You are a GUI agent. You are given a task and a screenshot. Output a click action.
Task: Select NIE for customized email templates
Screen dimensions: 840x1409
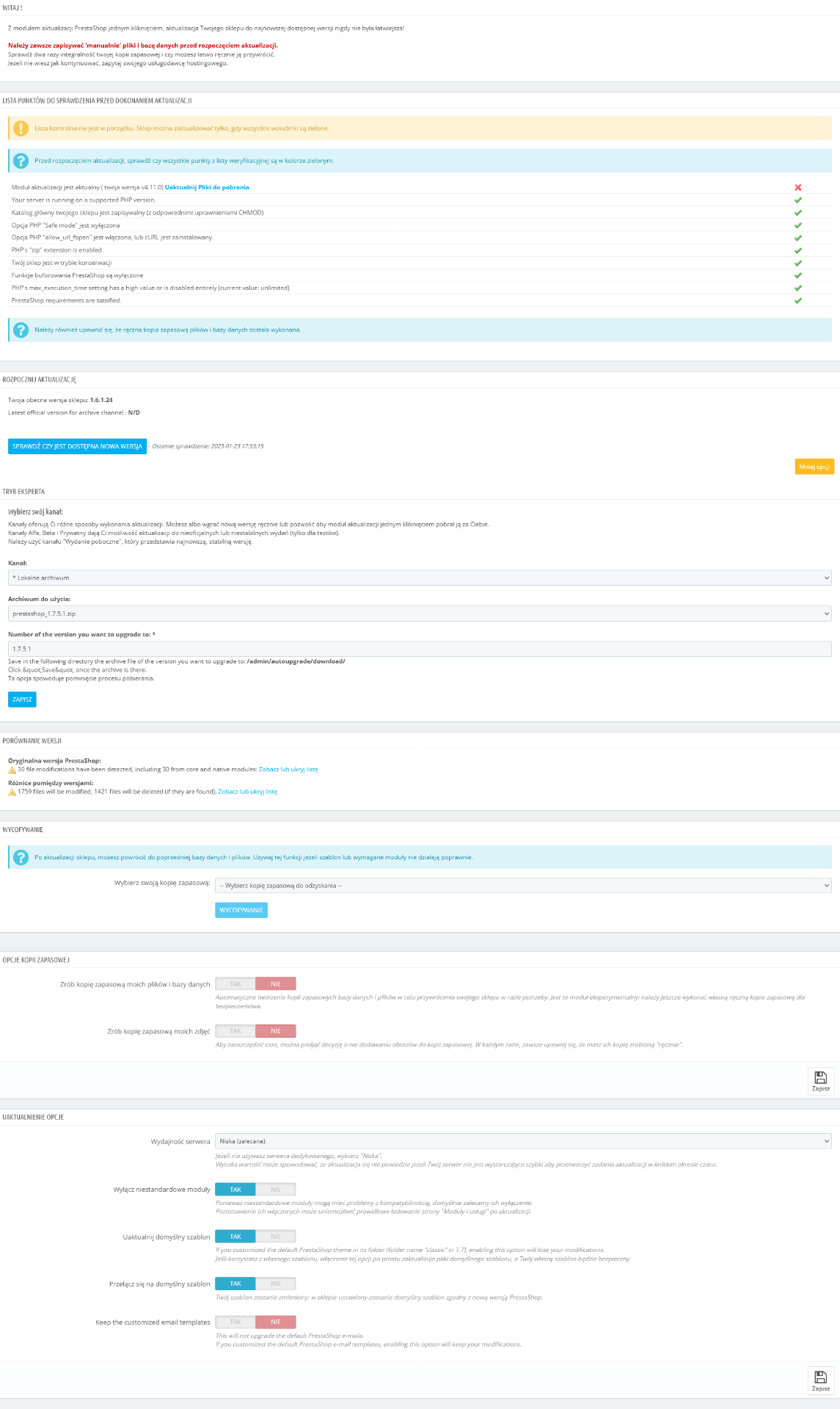(276, 1322)
